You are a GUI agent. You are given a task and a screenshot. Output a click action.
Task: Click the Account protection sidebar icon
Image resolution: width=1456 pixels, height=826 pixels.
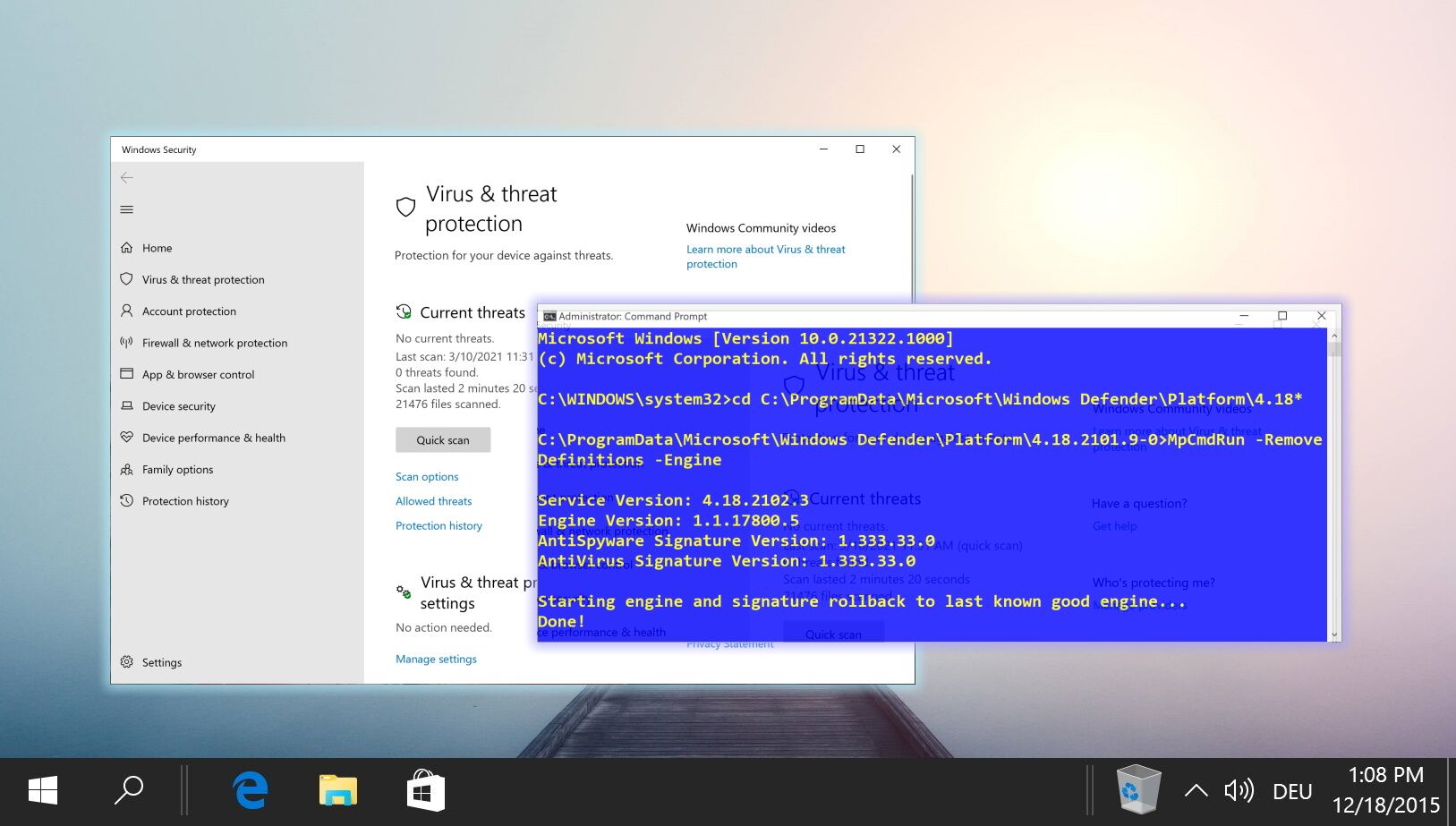(x=126, y=311)
